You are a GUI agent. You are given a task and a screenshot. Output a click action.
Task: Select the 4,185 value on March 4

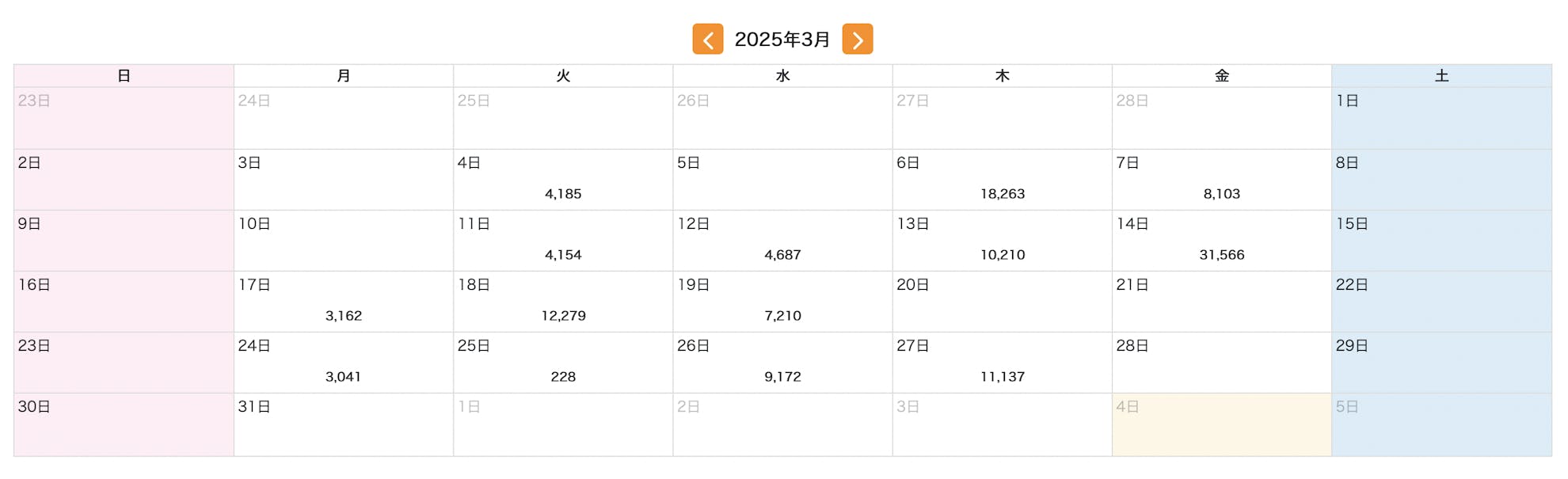[x=563, y=194]
